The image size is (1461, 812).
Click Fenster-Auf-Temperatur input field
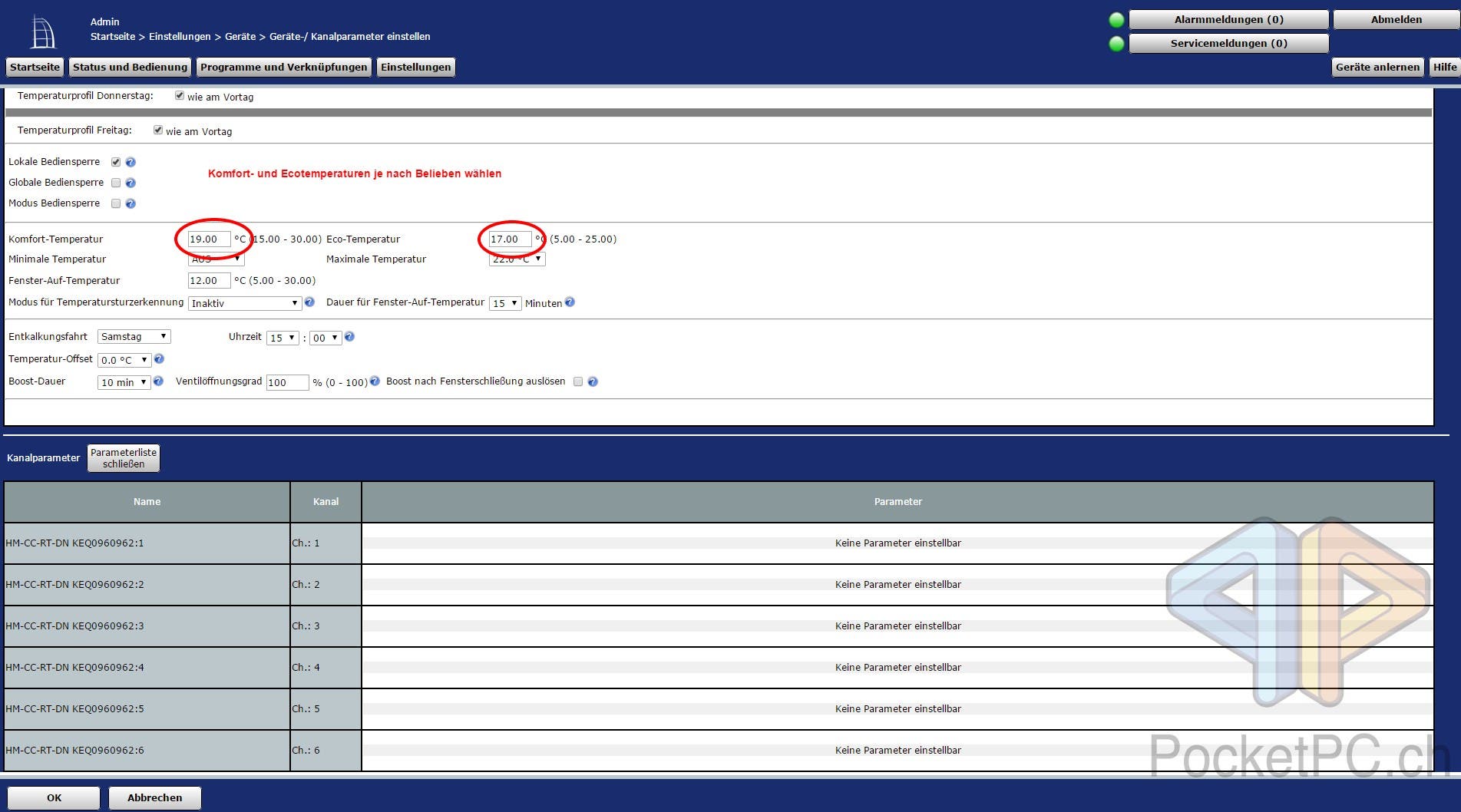coord(209,281)
